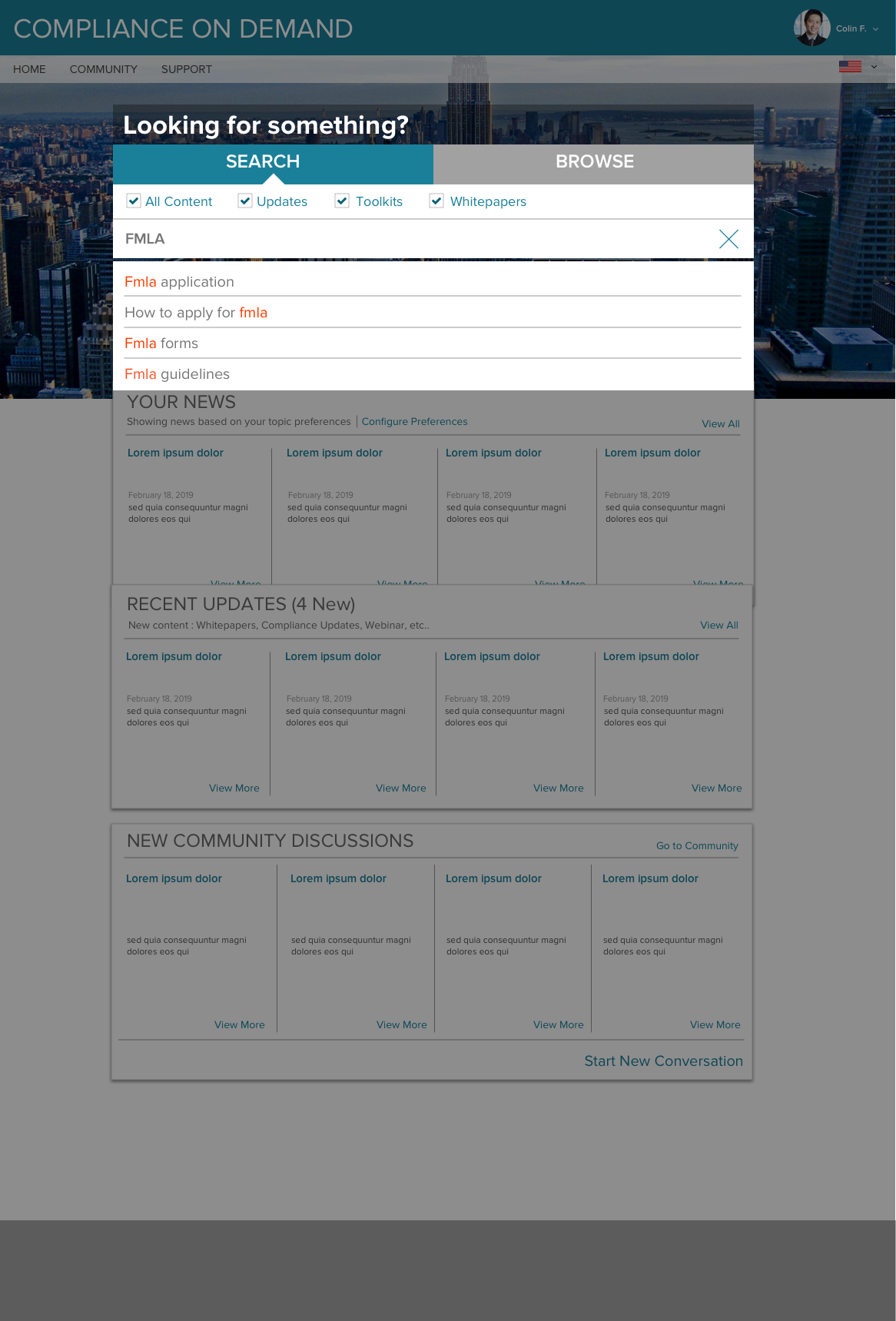
Task: Open first Lorem ipsum dolor in Your News
Action: pyautogui.click(x=175, y=453)
